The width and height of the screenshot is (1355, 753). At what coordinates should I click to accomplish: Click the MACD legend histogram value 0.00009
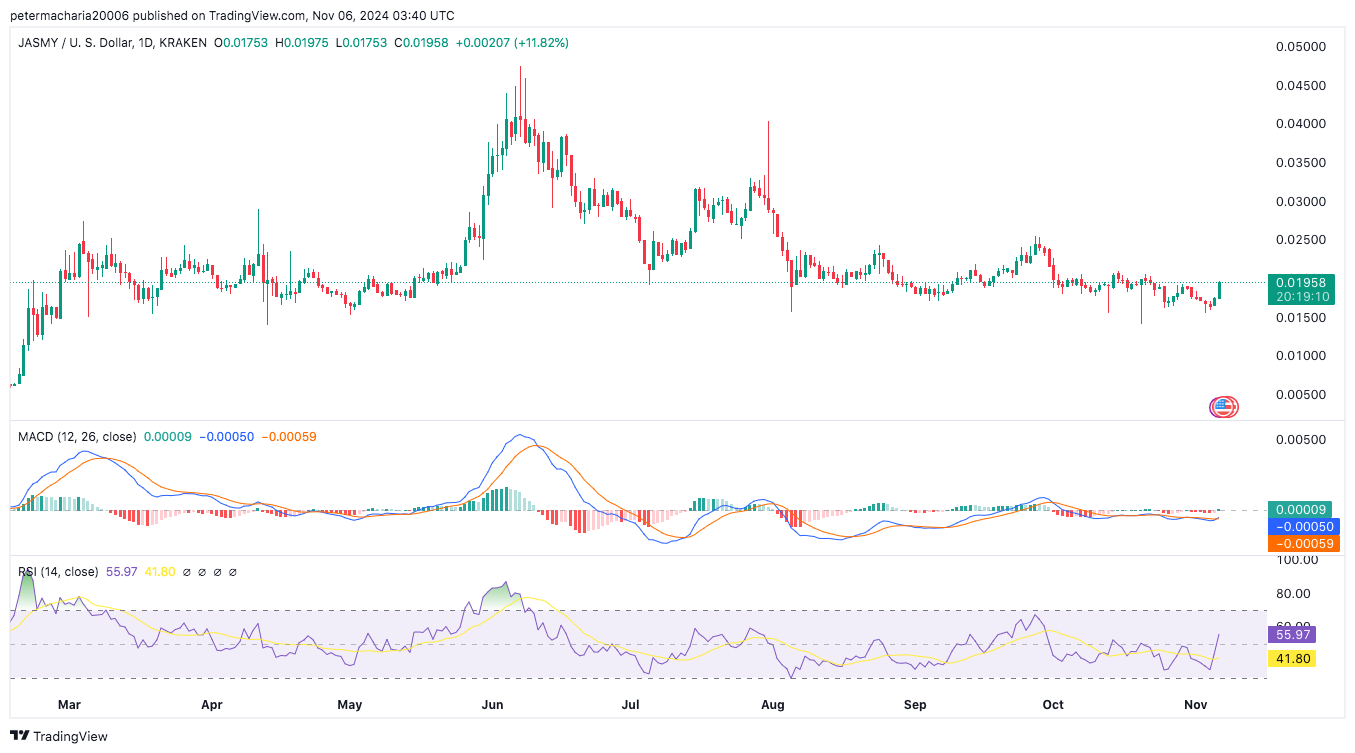(x=168, y=437)
